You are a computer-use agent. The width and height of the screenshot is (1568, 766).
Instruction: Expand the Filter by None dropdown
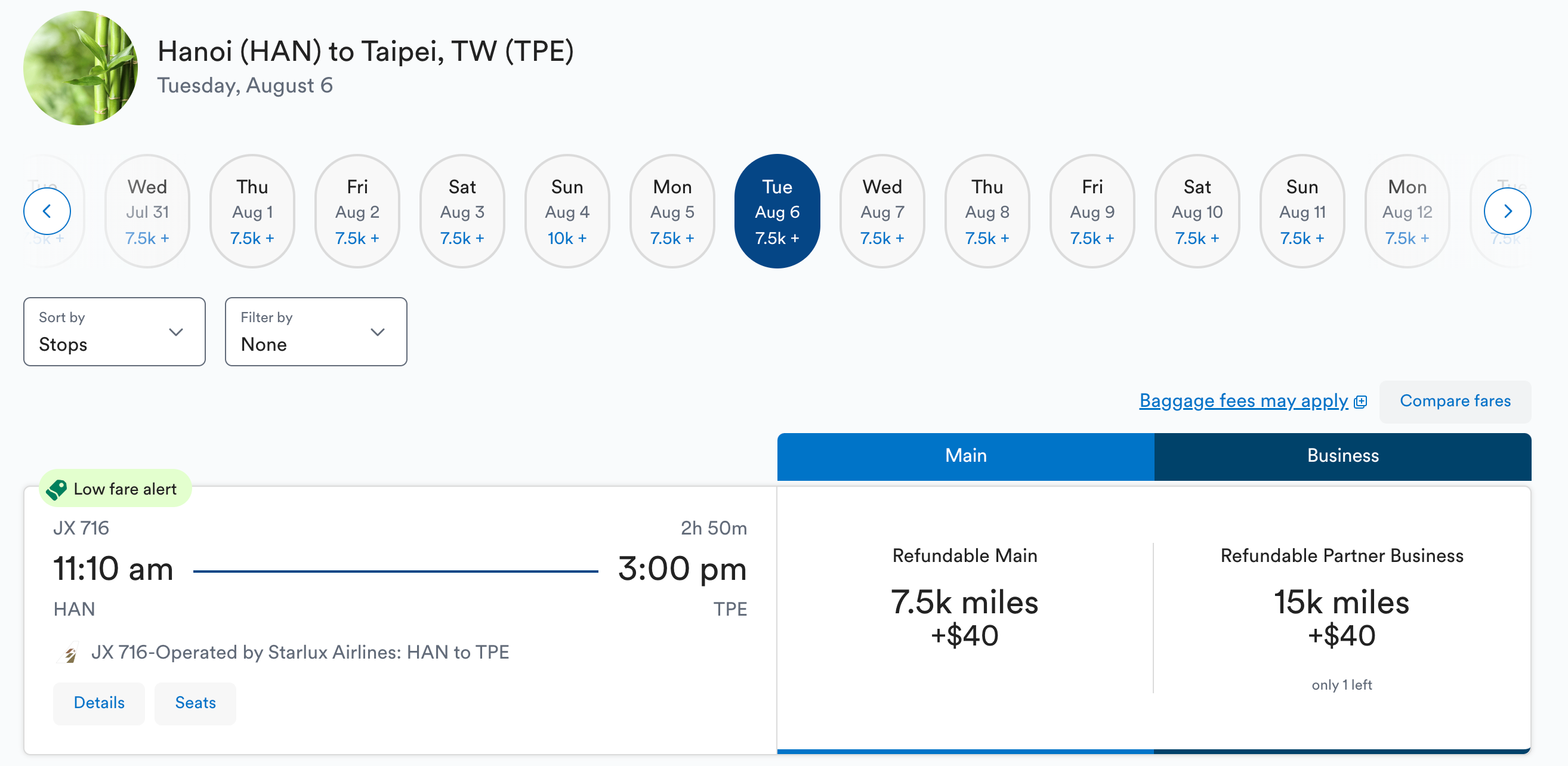[315, 332]
